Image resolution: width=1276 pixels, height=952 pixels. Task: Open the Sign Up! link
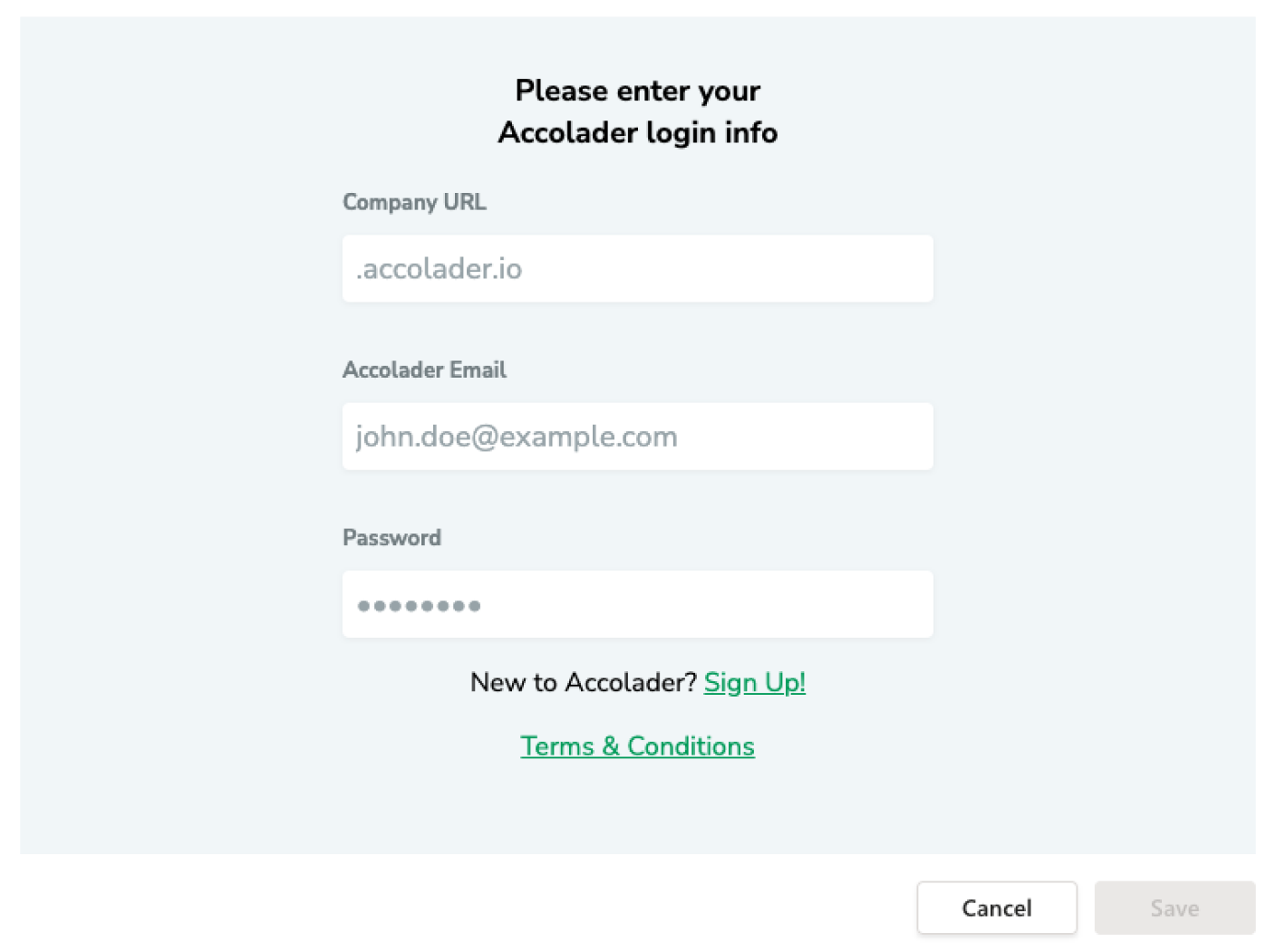tap(754, 682)
